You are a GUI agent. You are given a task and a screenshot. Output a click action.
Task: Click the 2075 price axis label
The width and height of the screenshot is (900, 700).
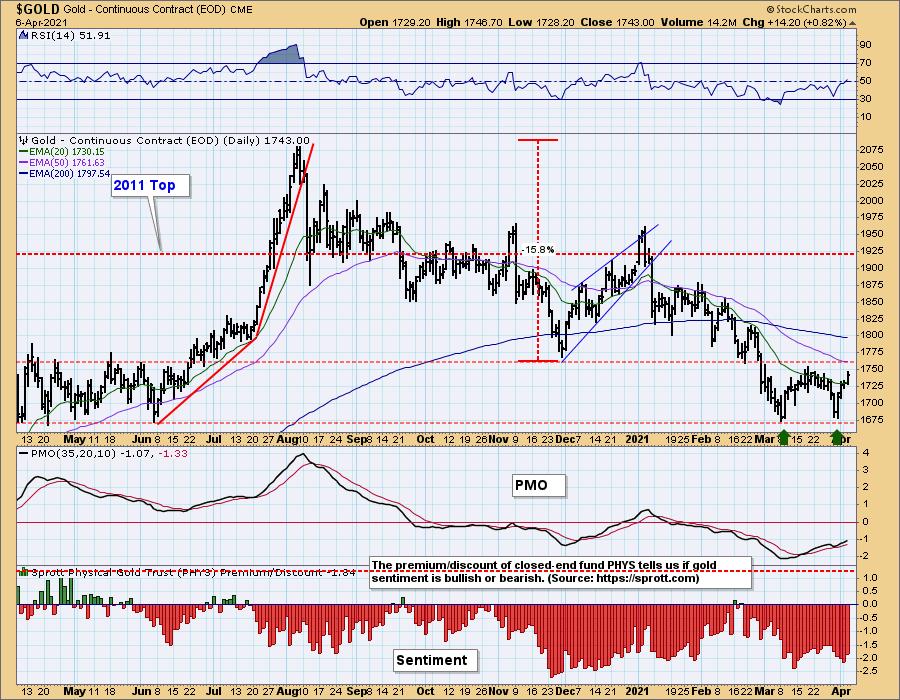tap(872, 150)
